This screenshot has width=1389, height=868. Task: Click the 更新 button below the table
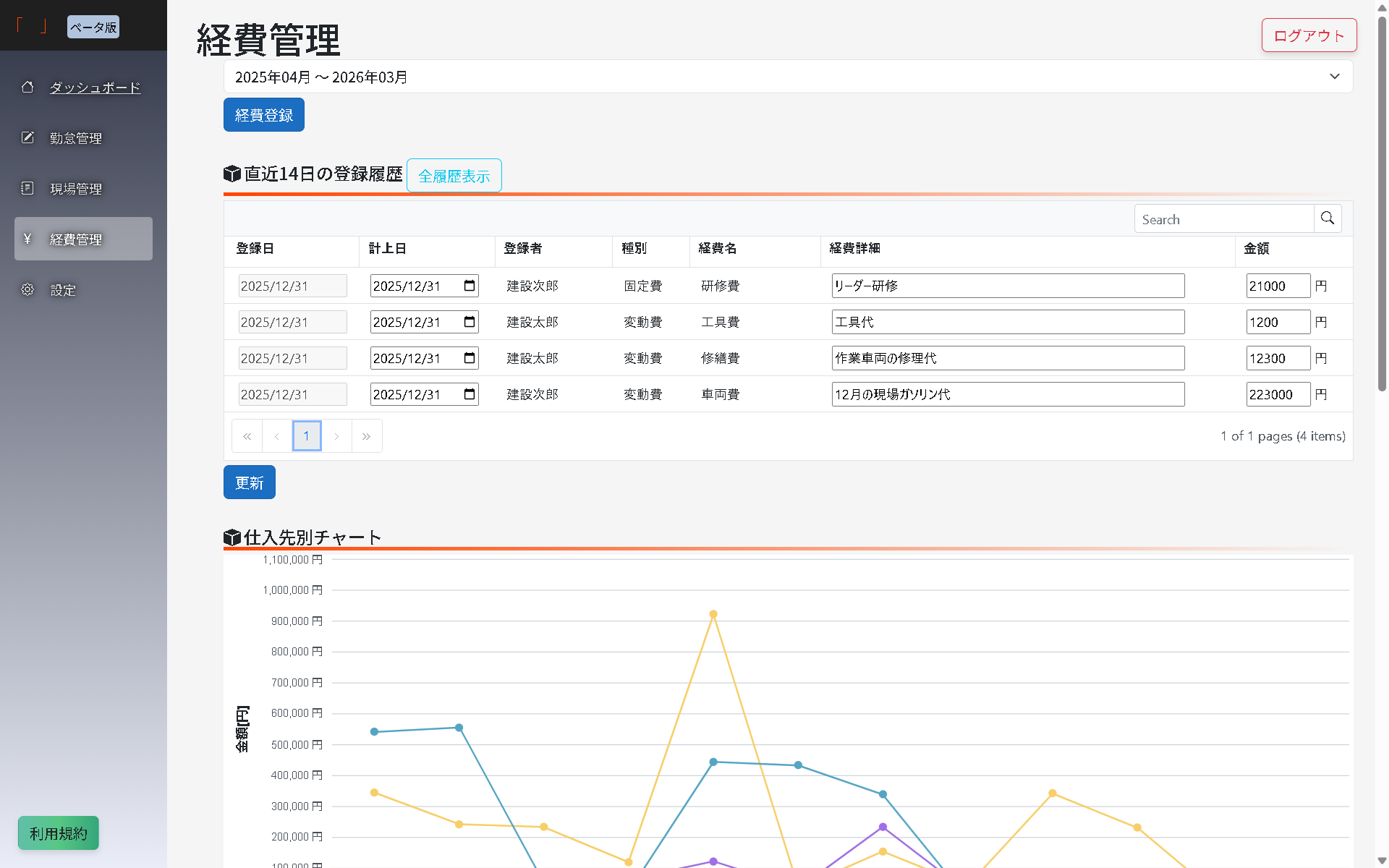tap(249, 482)
